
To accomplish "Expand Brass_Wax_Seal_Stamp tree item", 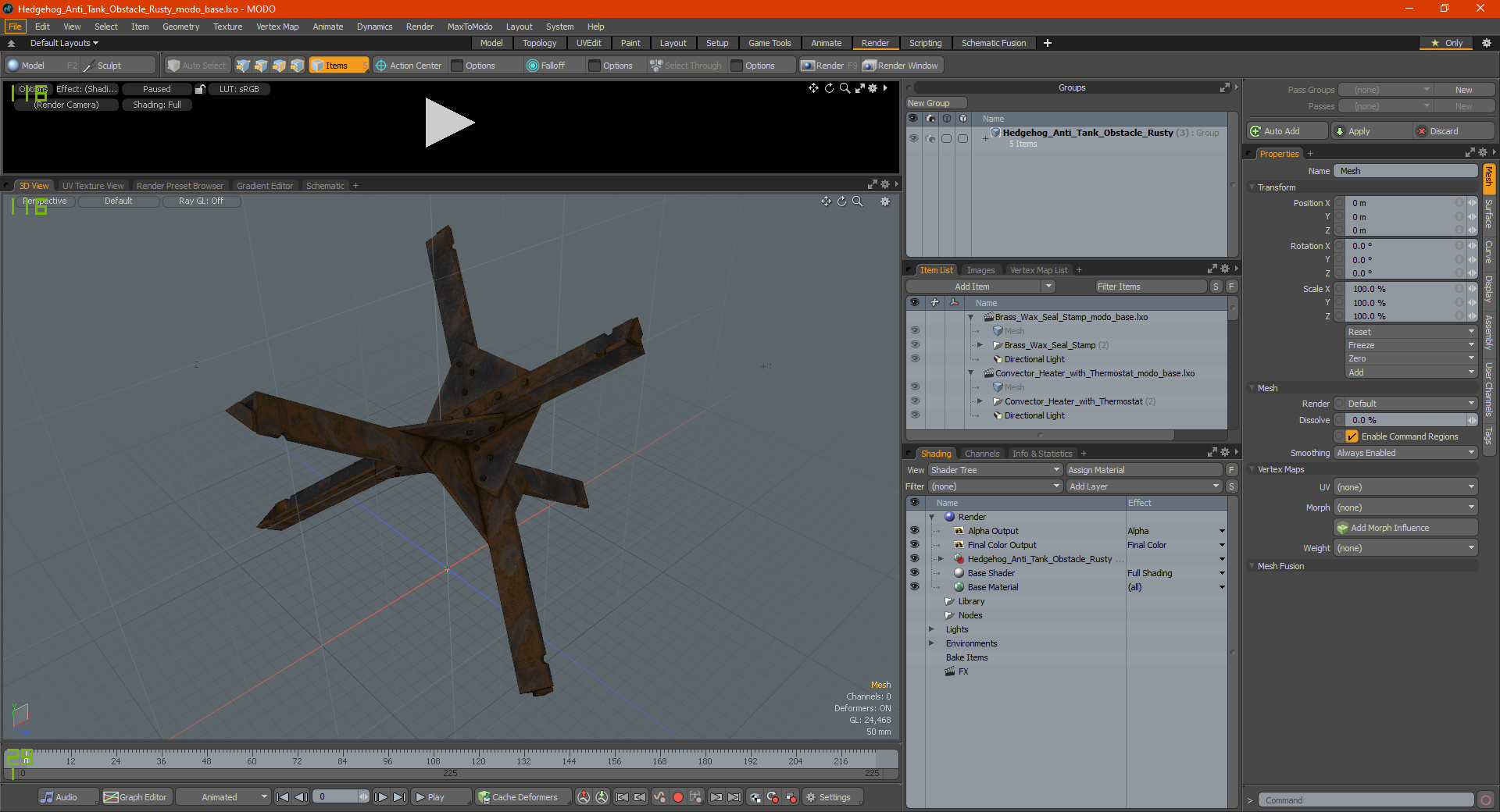I will (980, 345).
